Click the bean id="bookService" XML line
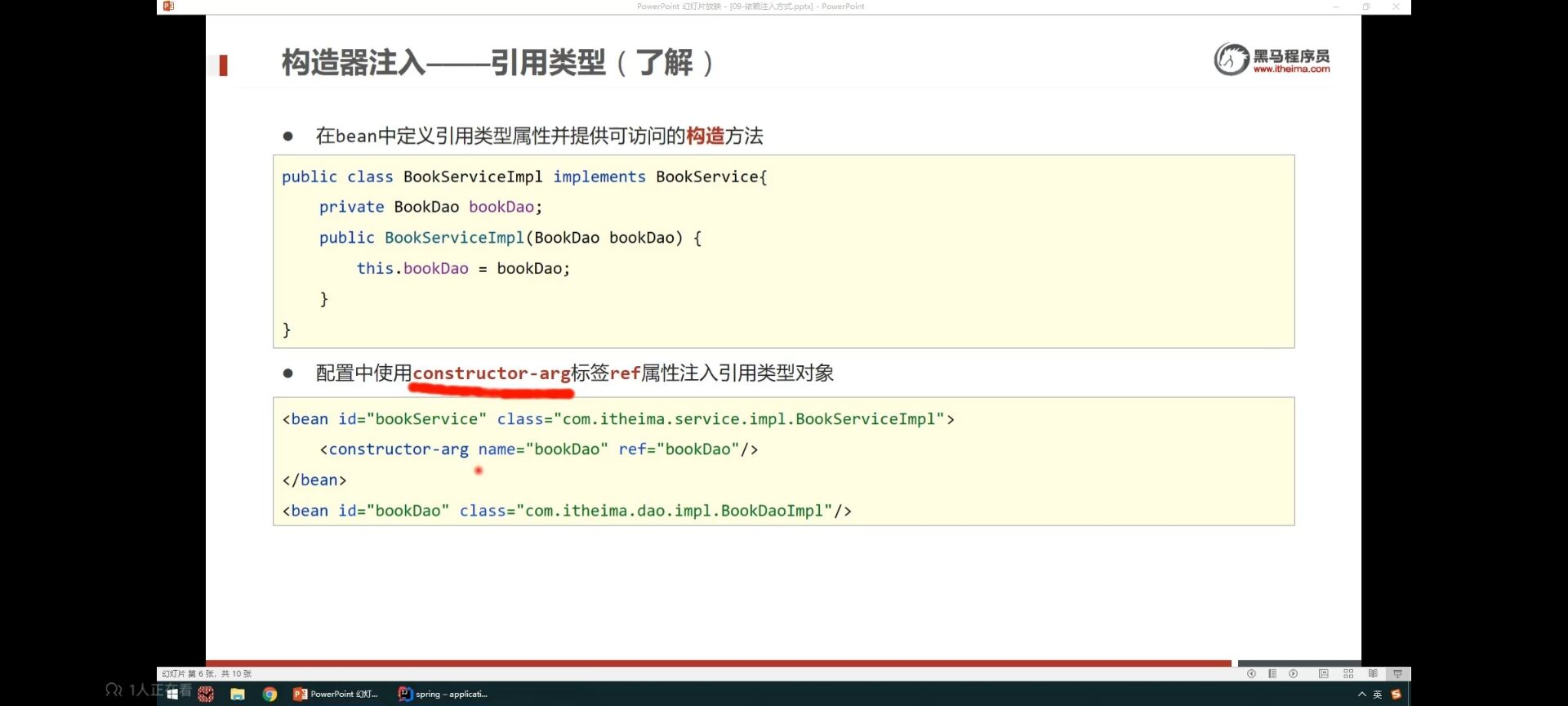Screen dimensions: 1568x706 pos(618,419)
